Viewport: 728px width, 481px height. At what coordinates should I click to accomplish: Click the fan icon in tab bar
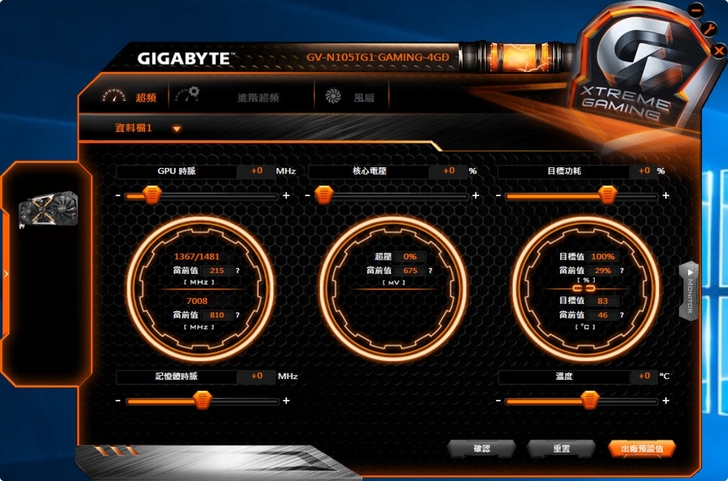pyautogui.click(x=333, y=96)
